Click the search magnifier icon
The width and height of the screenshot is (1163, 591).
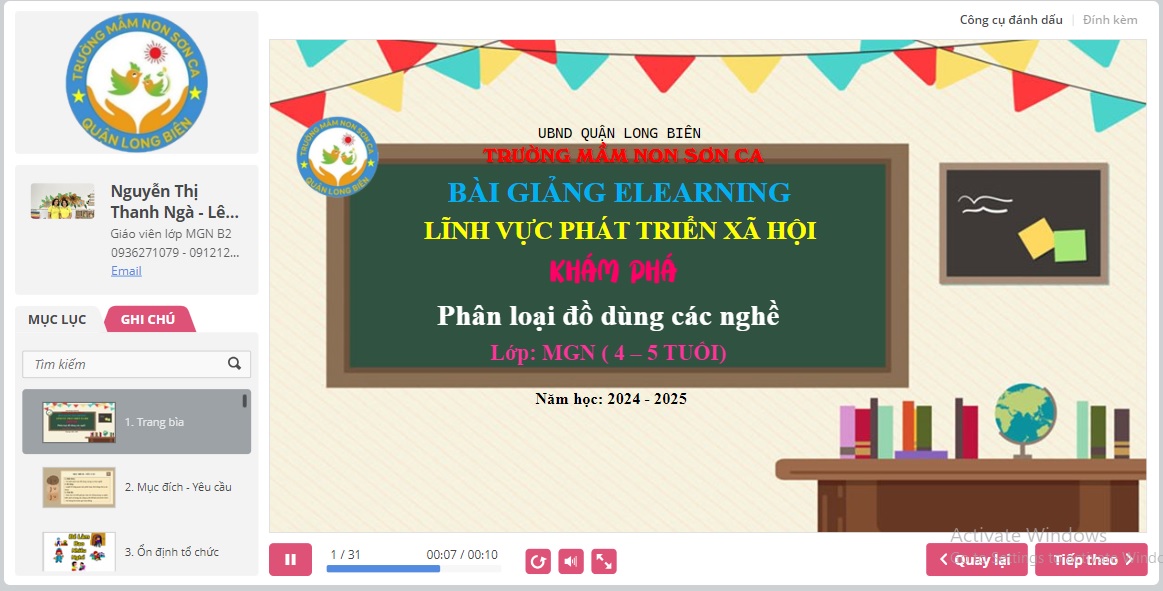click(x=235, y=364)
